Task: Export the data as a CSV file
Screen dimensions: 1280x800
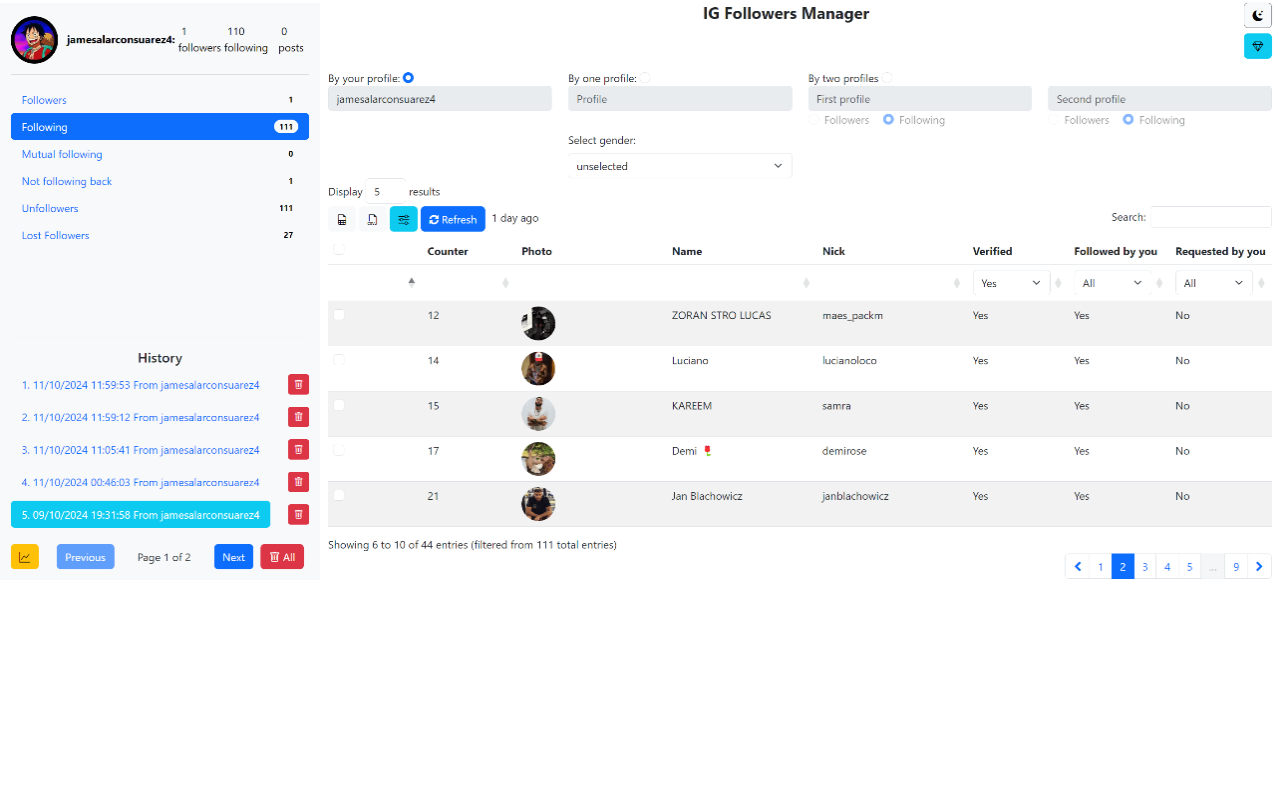Action: coord(372,218)
